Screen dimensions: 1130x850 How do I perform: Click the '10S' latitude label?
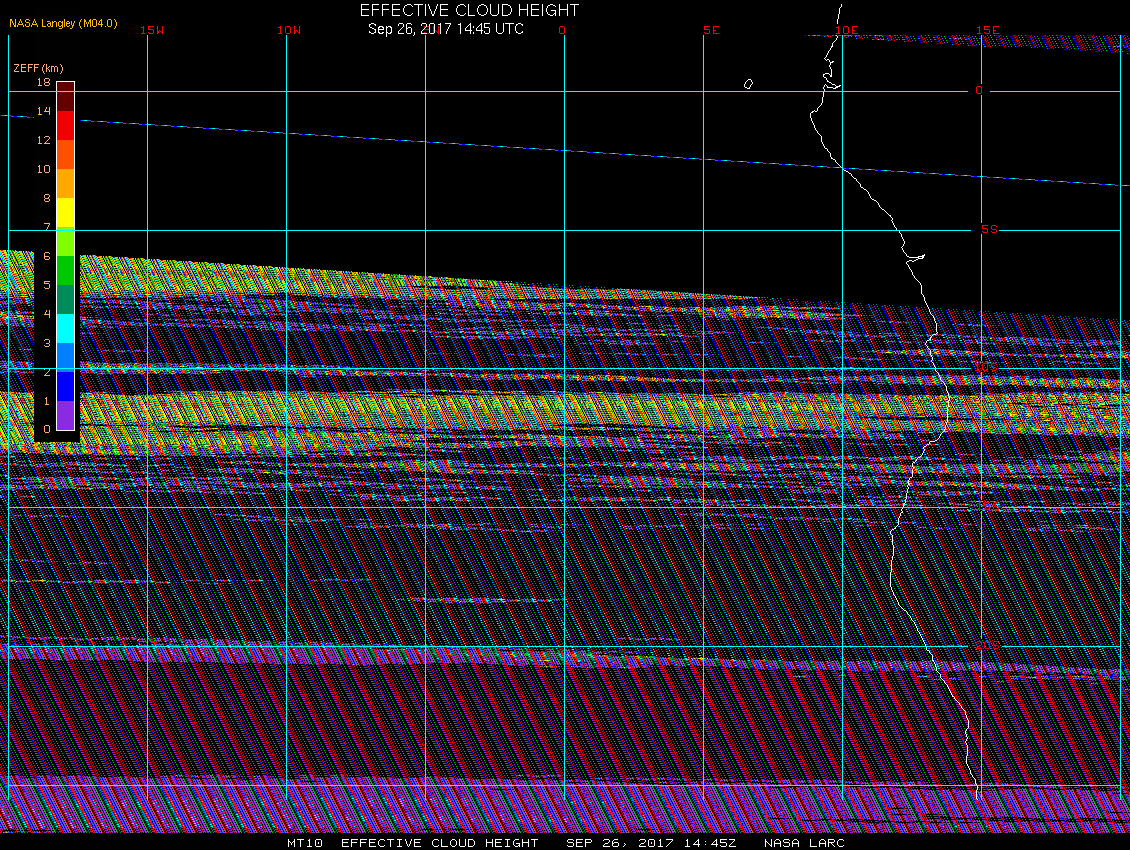[x=987, y=368]
